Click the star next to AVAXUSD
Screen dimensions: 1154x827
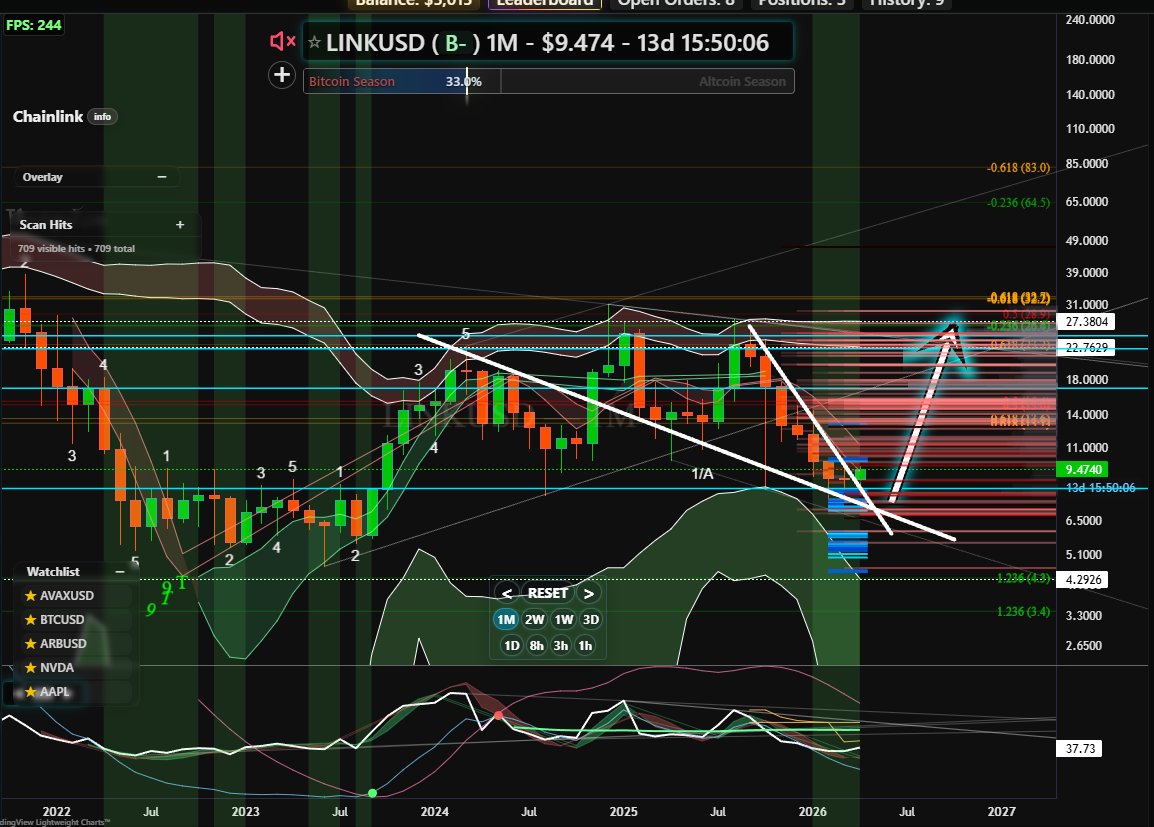coord(31,596)
